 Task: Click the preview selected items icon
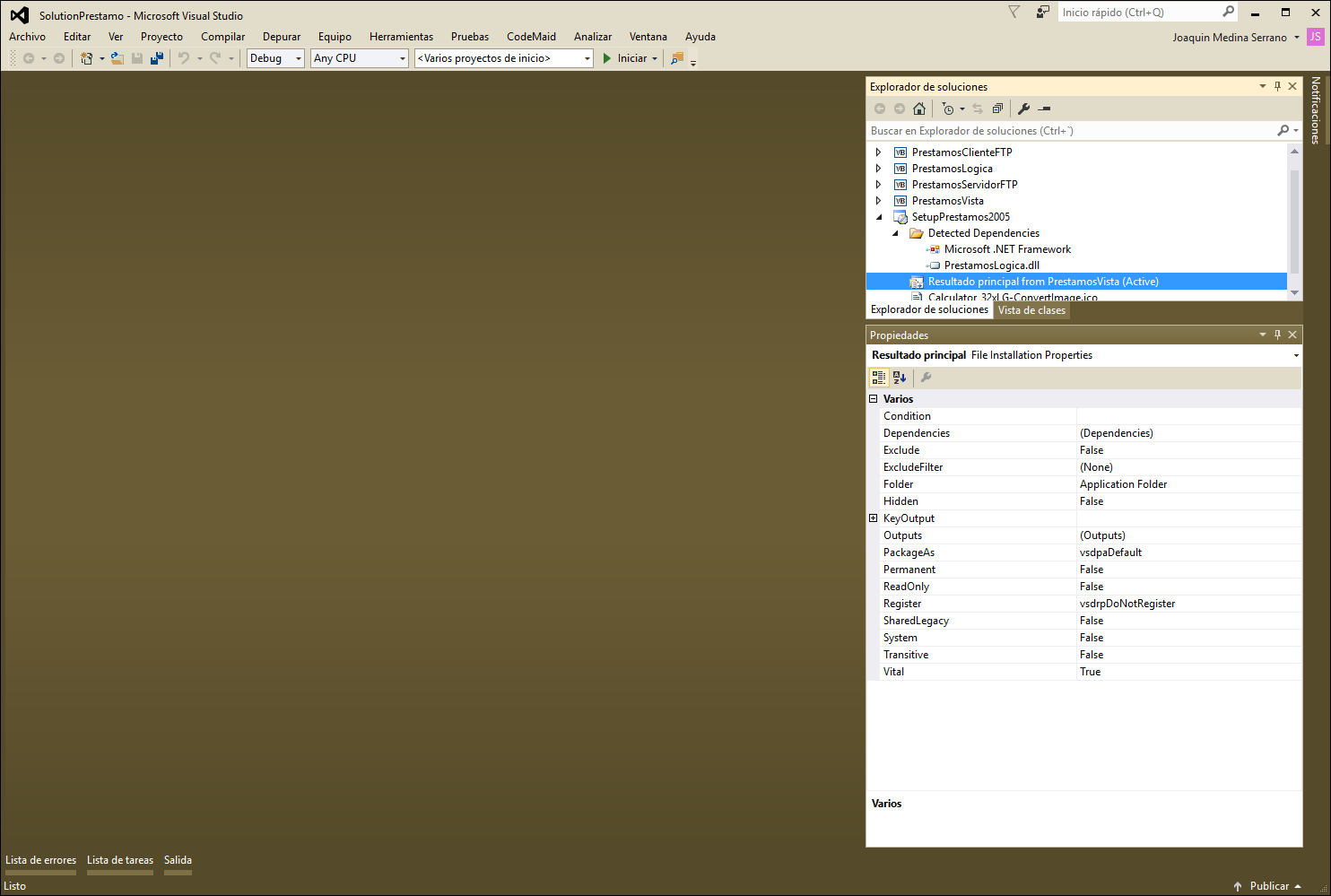click(1044, 109)
